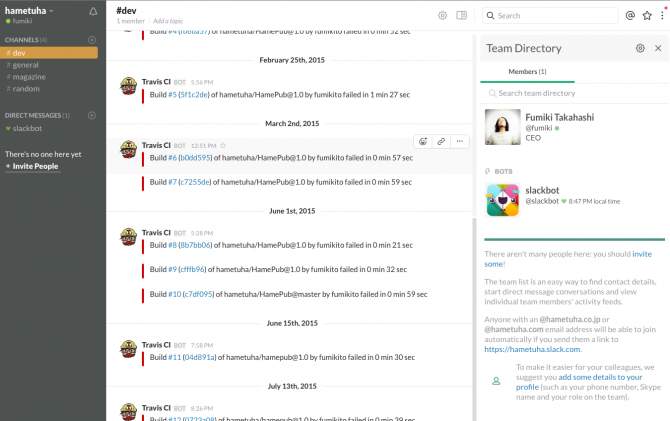The image size is (670, 421).
Task: Open Build #6 link
Action: (172, 158)
